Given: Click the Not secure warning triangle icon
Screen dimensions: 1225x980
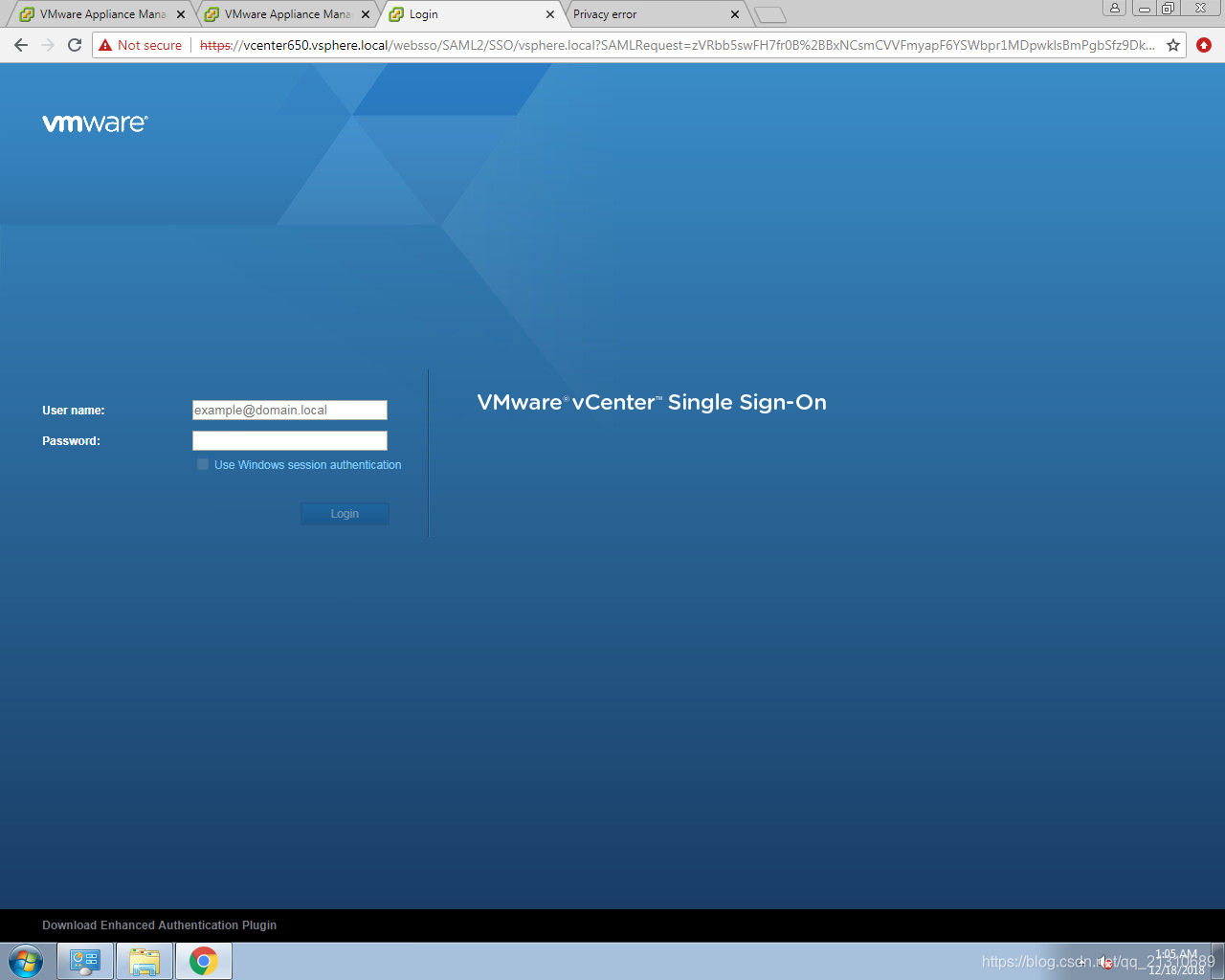Looking at the screenshot, I should [x=105, y=45].
